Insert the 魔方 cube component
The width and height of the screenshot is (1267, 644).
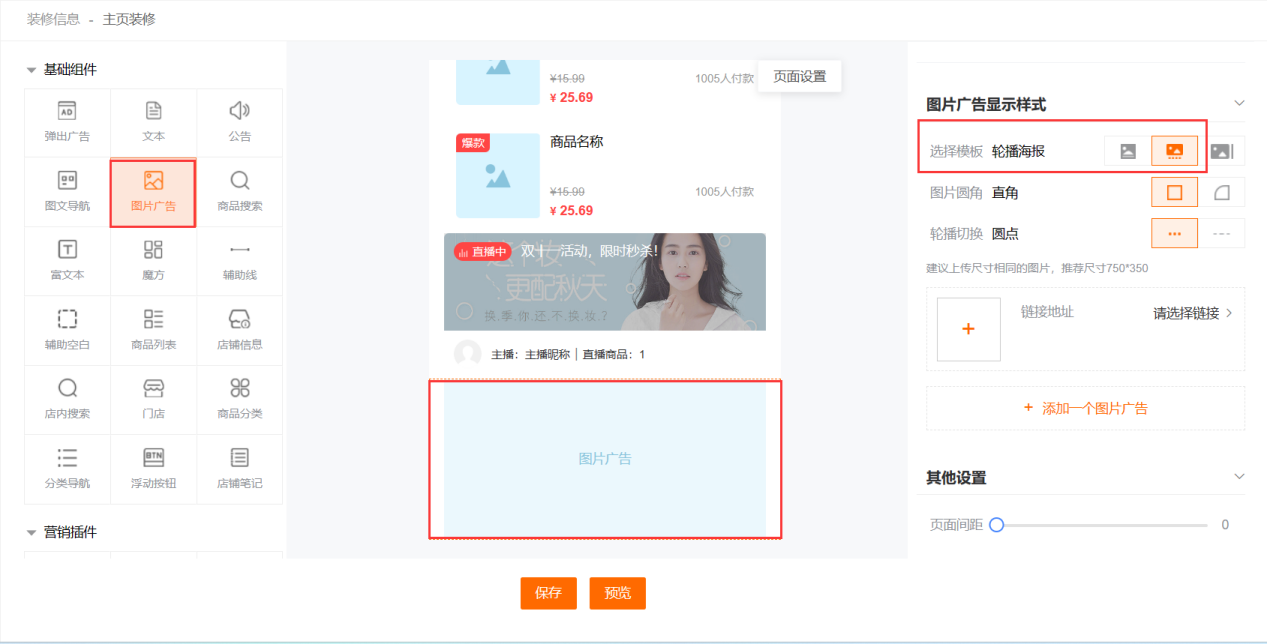(153, 261)
